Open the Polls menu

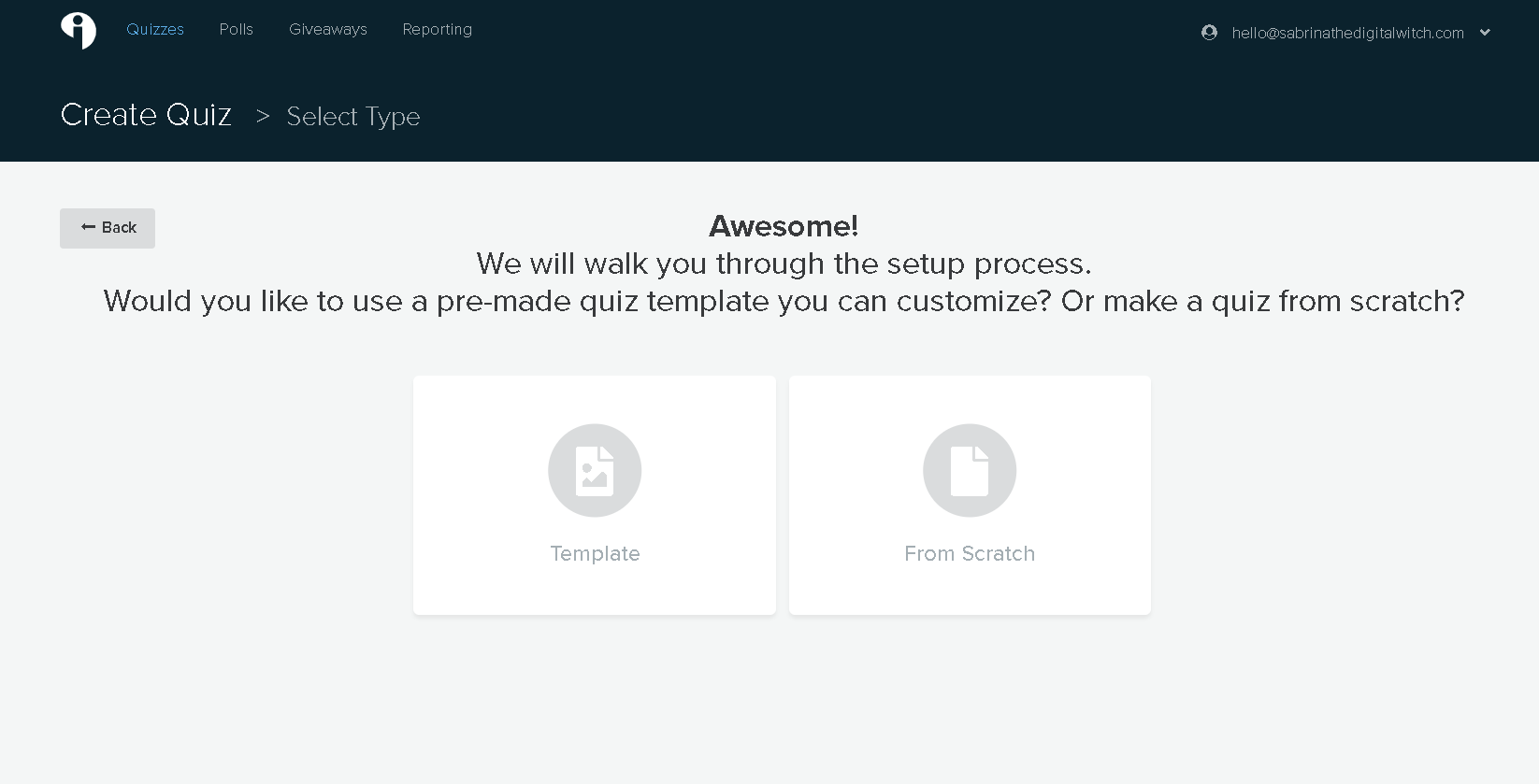pos(237,30)
